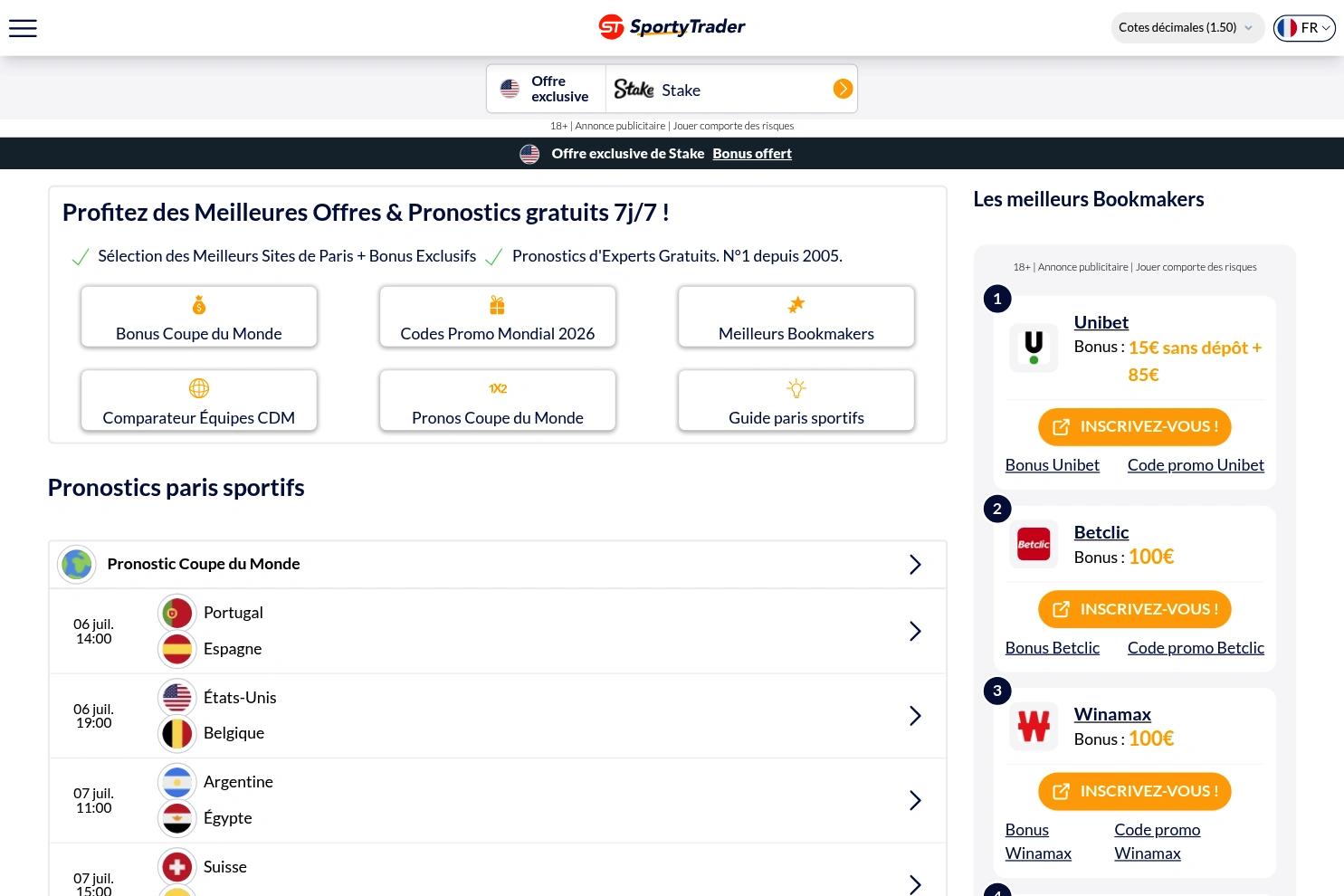The width and height of the screenshot is (1344, 896).
Task: Open Bonus Coupe du Monde card
Action: pos(199,317)
